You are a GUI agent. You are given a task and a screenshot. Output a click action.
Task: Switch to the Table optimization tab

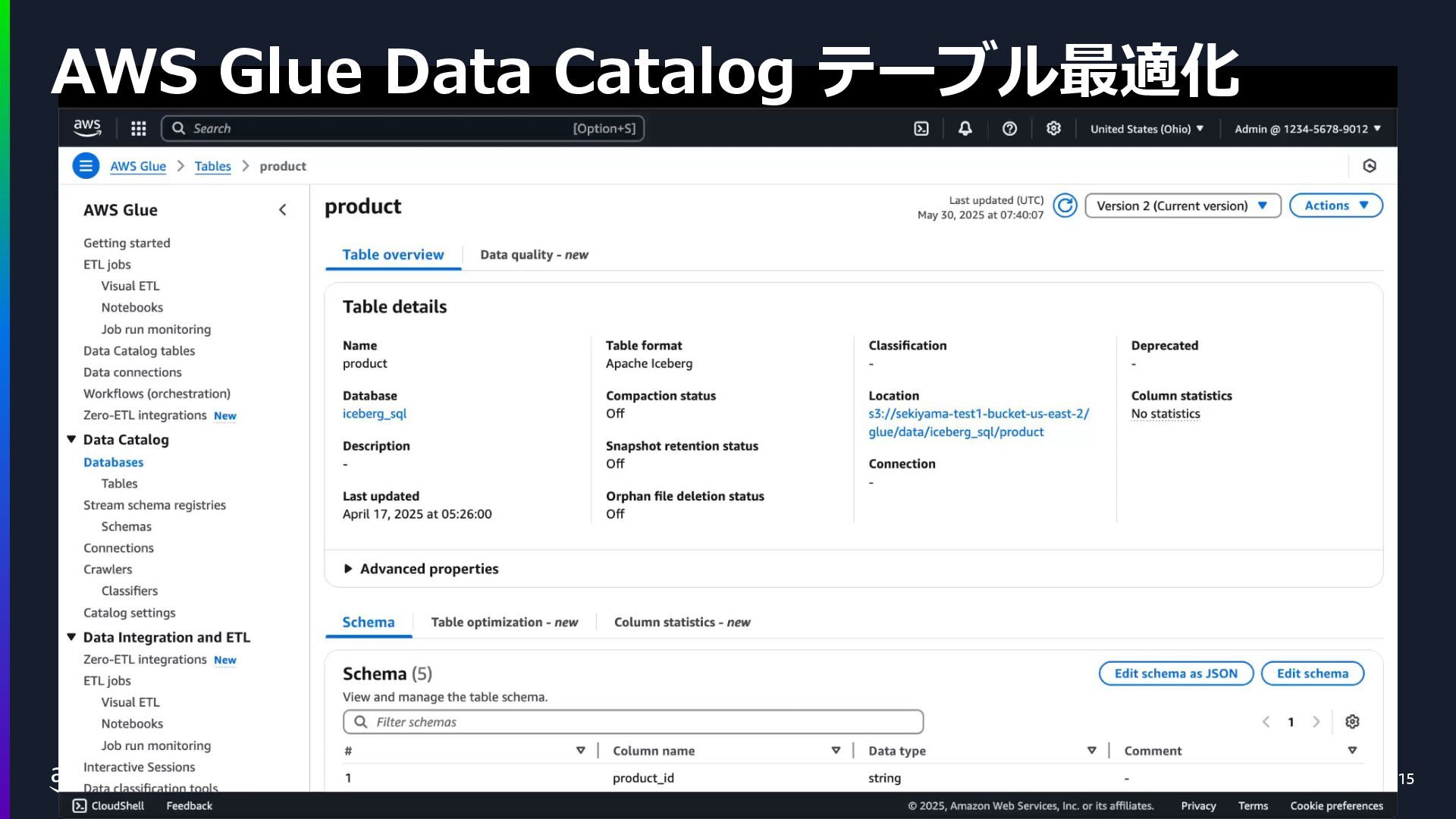point(504,623)
